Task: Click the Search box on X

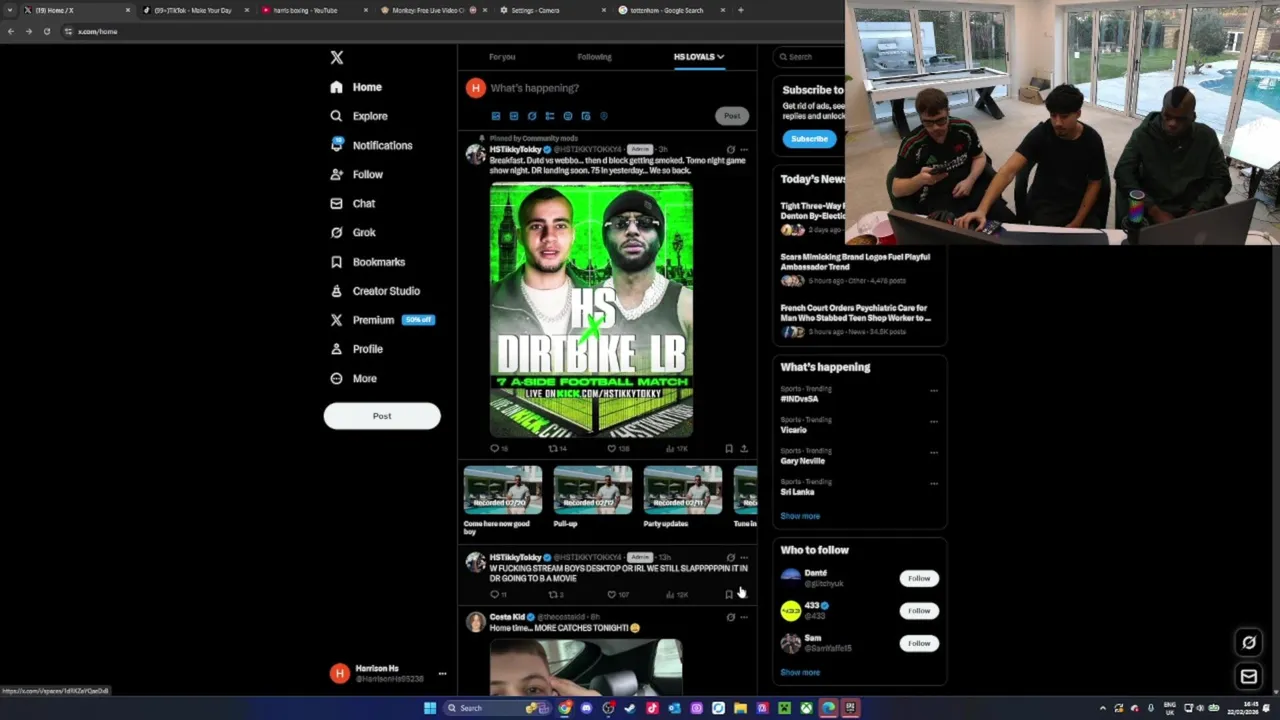Action: pyautogui.click(x=812, y=57)
